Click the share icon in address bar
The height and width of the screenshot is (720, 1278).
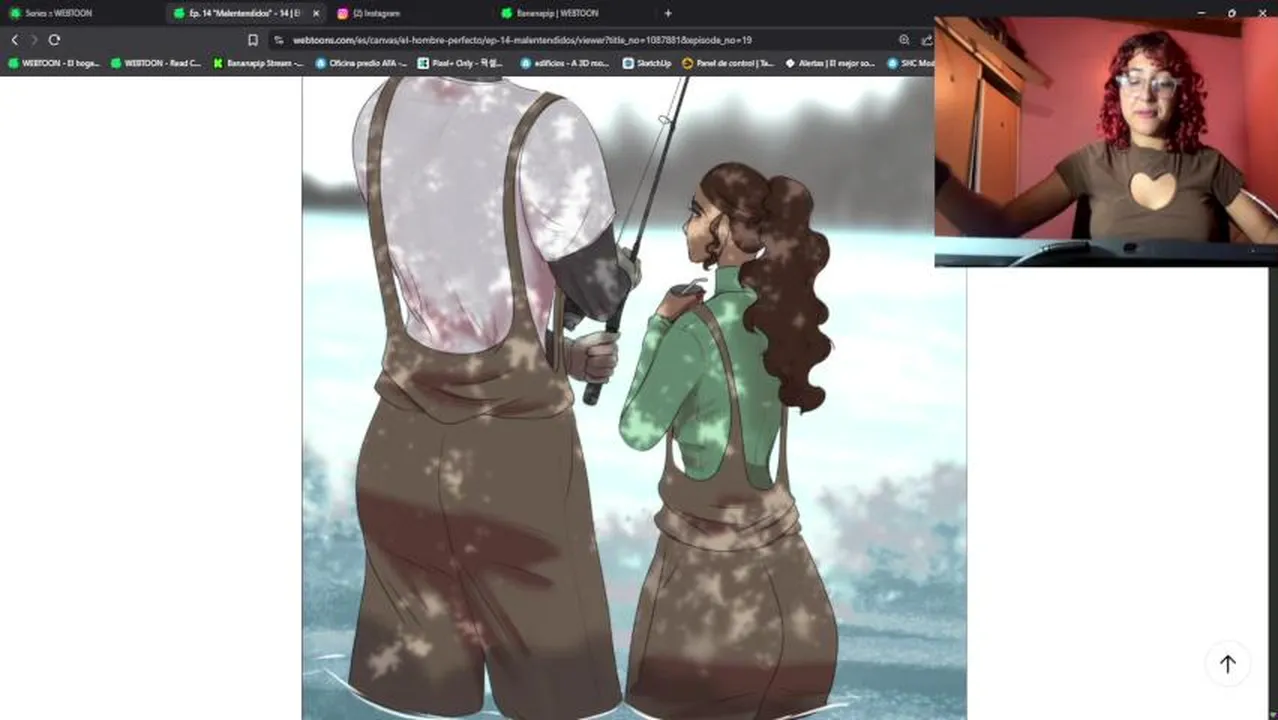pos(926,40)
